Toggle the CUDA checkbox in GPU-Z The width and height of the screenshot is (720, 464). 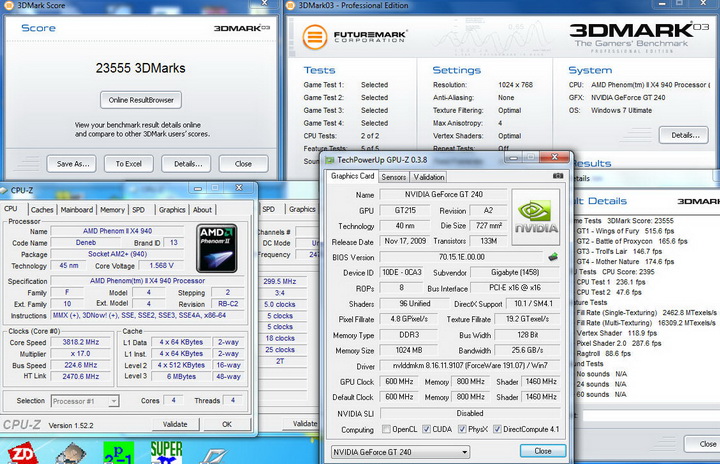pyautogui.click(x=426, y=429)
